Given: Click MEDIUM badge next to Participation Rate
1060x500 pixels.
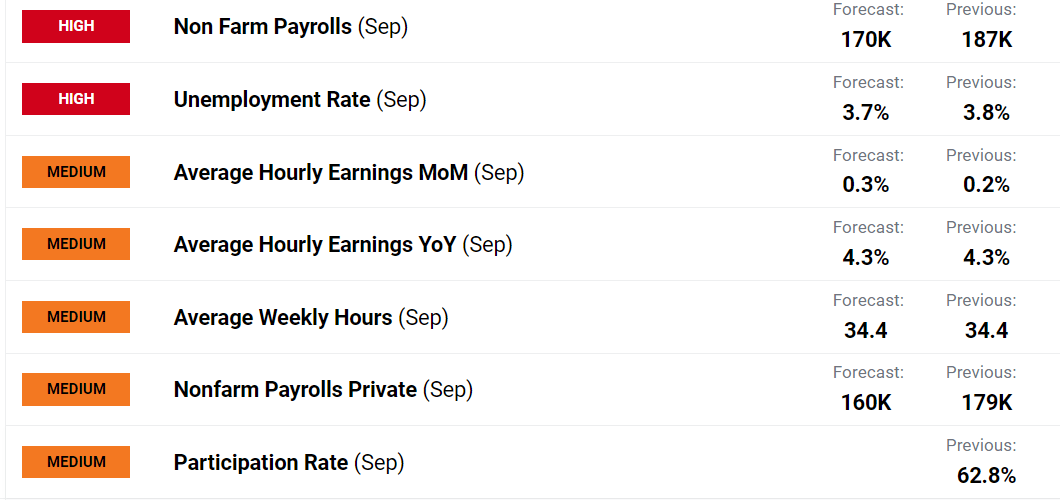Looking at the screenshot, I should [x=76, y=462].
